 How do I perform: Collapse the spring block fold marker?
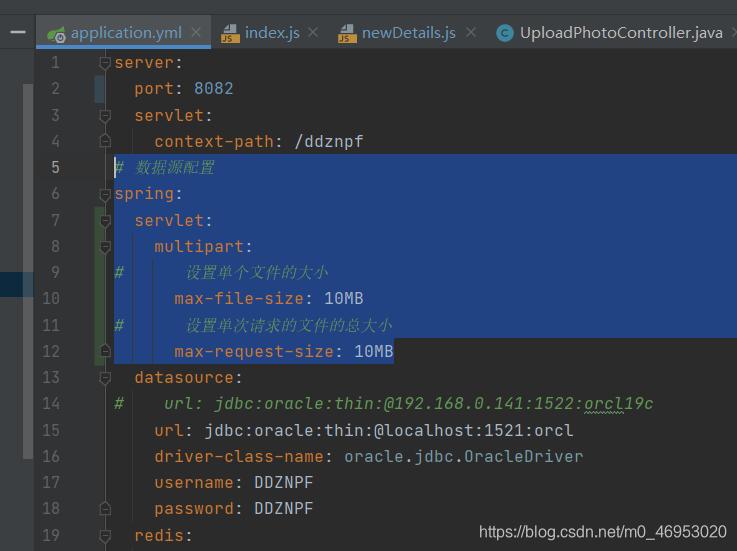[x=105, y=194]
